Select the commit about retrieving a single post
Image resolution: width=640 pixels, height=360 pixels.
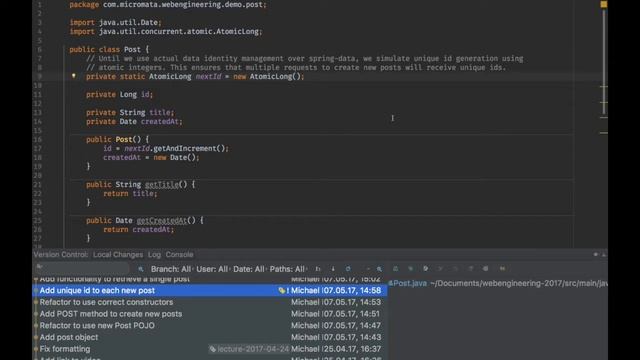tap(209, 280)
